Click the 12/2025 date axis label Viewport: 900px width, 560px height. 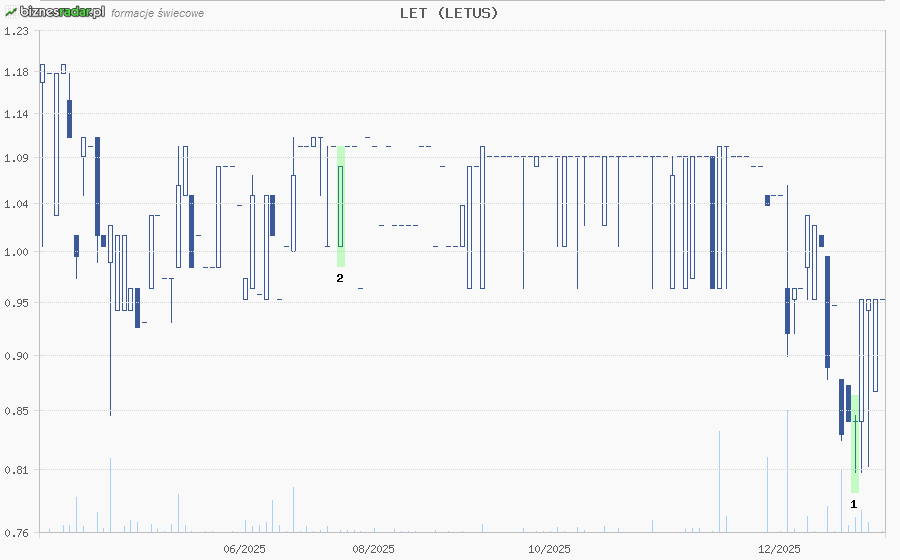pos(780,549)
